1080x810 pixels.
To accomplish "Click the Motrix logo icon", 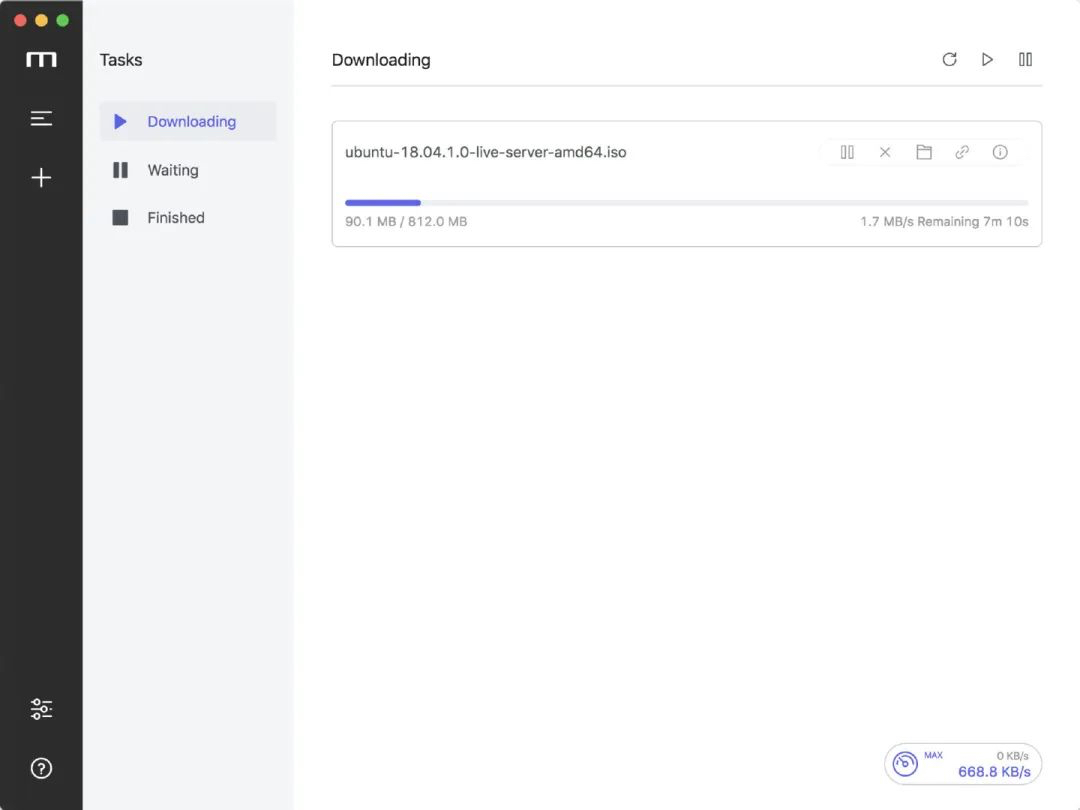I will [41, 60].
